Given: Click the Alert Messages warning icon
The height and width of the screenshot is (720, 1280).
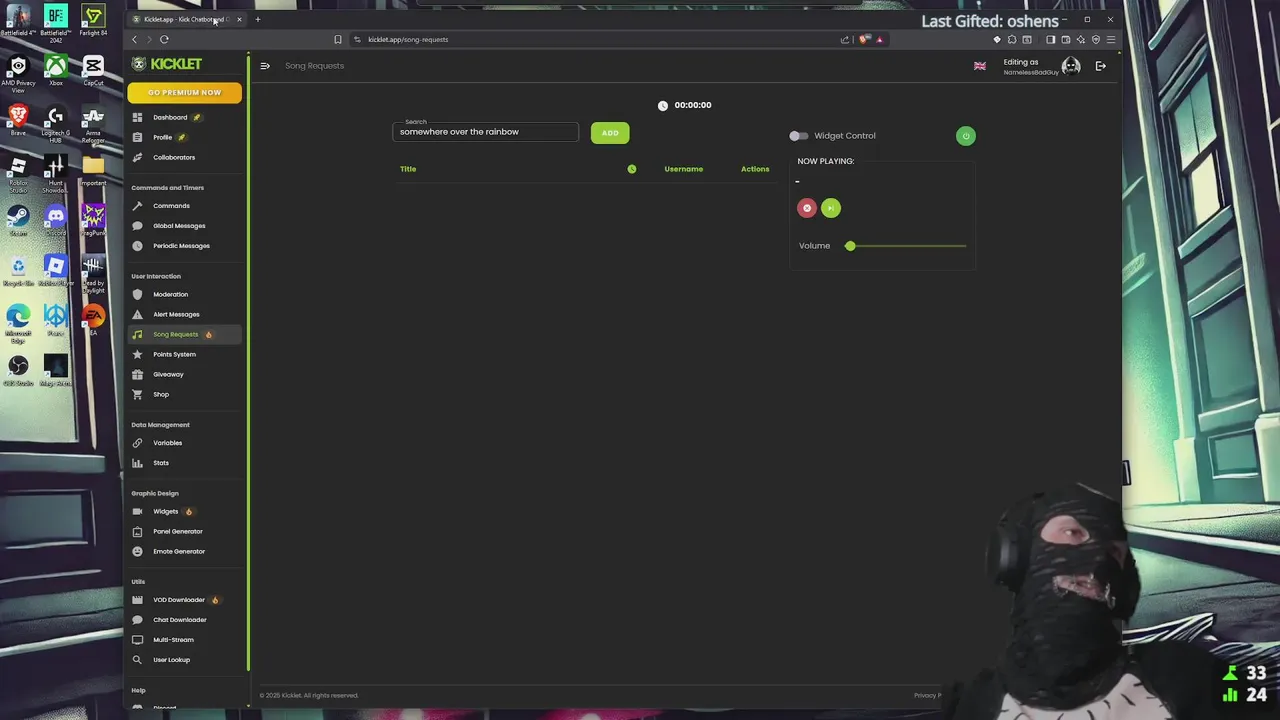Looking at the screenshot, I should pyautogui.click(x=138, y=314).
